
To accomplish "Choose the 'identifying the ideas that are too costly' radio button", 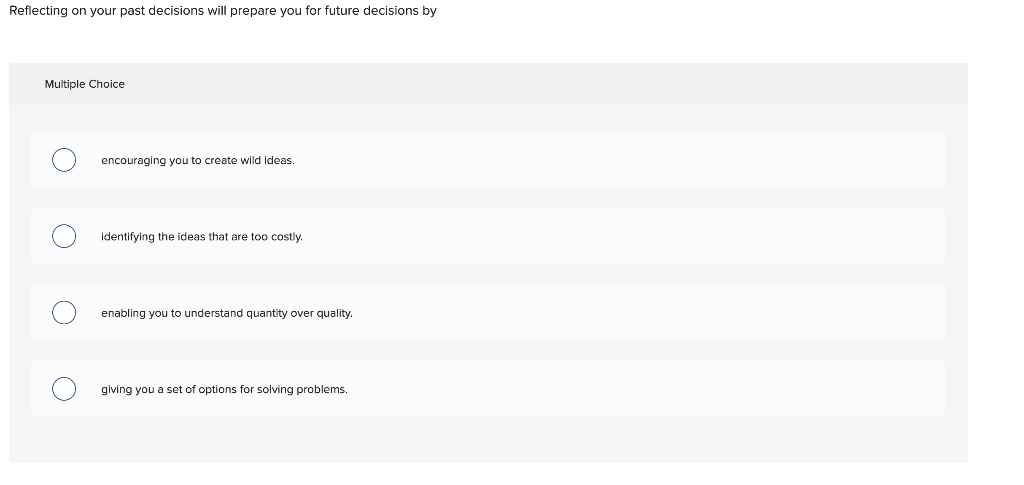I will [x=64, y=237].
